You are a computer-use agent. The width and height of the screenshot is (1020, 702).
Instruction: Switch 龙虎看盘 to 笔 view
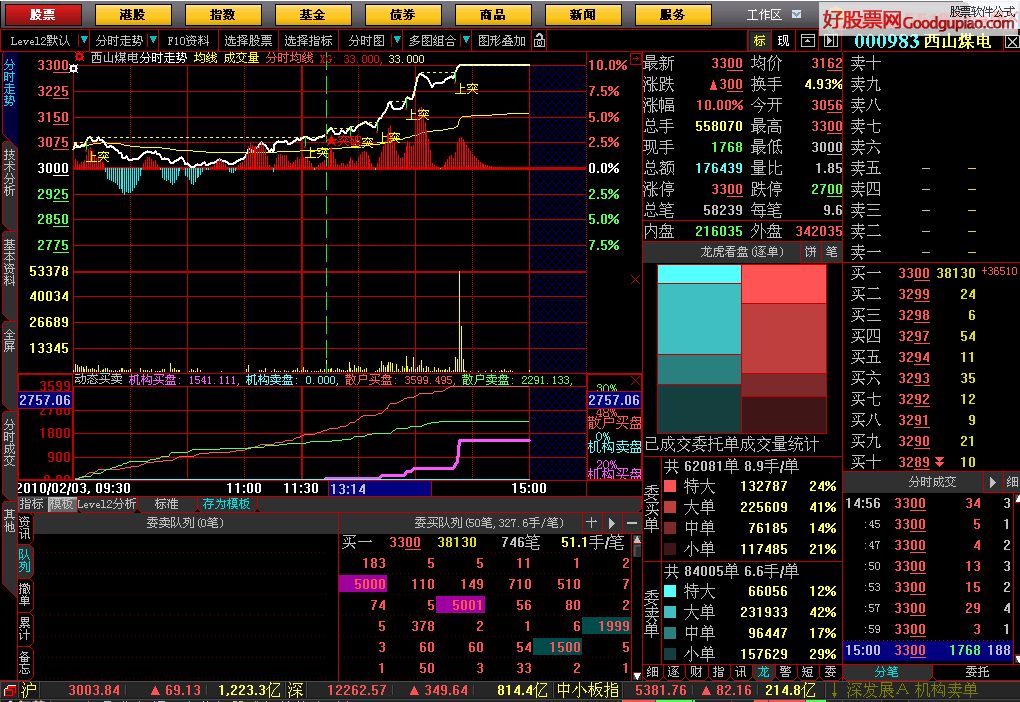[x=831, y=252]
